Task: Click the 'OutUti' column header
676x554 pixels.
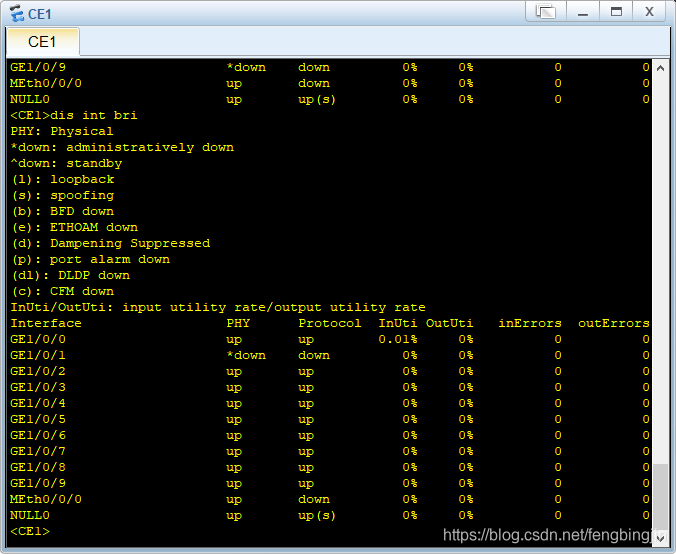Action: point(450,323)
